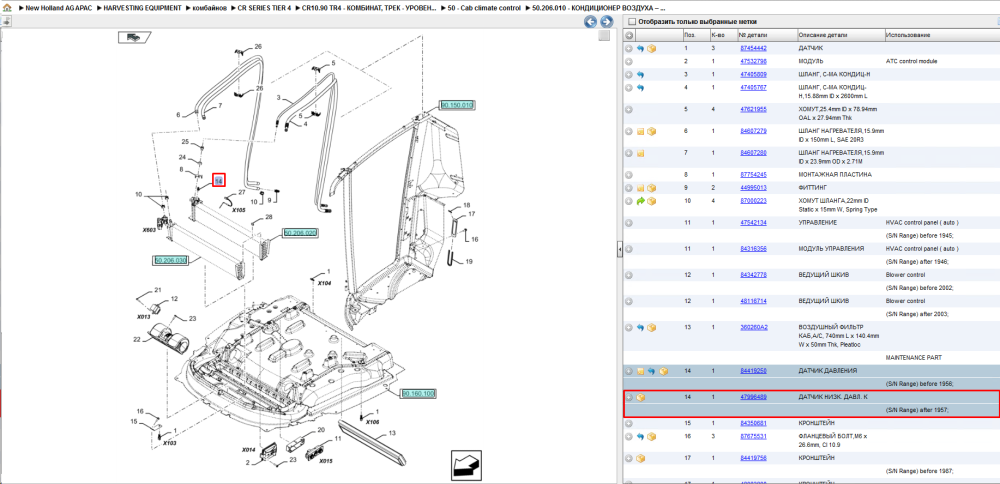Screen dimensions: 1000x484
Task: Click the blue replacement arrow for part 47405767
Action: 640,87
